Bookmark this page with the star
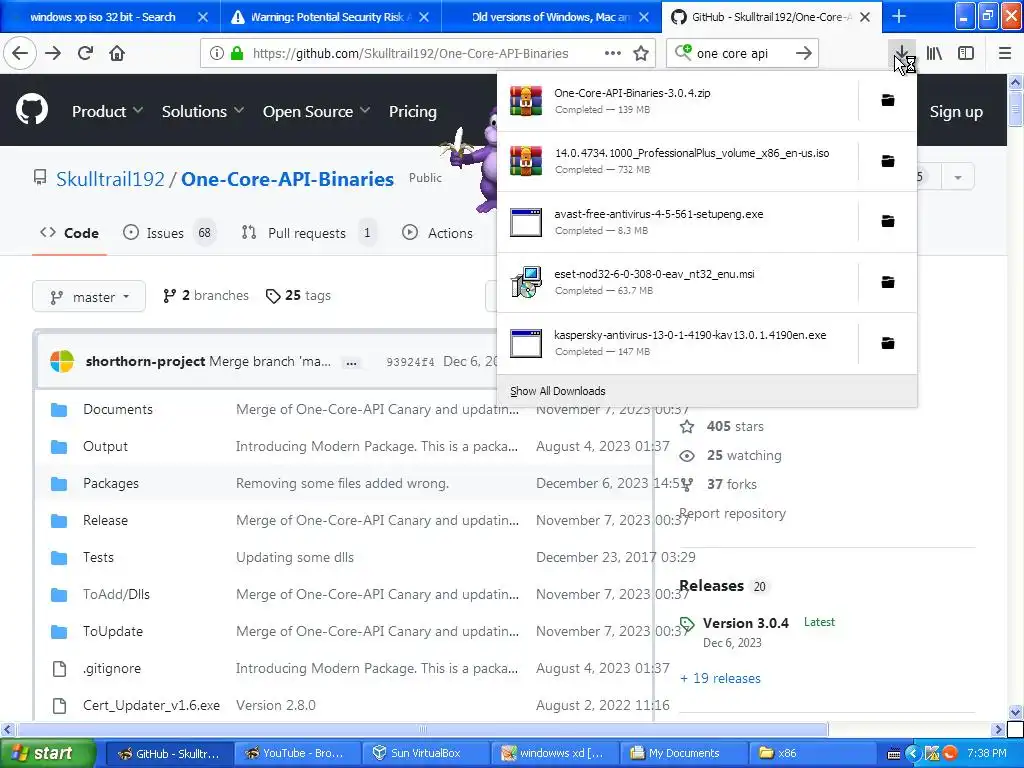The image size is (1024, 768). (641, 54)
